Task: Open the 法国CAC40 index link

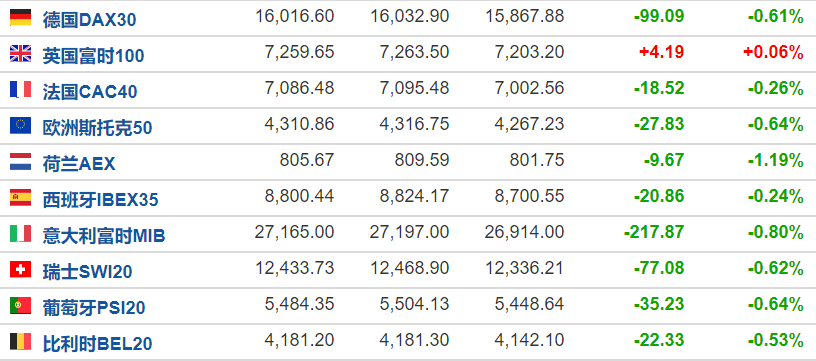Action: (x=90, y=92)
